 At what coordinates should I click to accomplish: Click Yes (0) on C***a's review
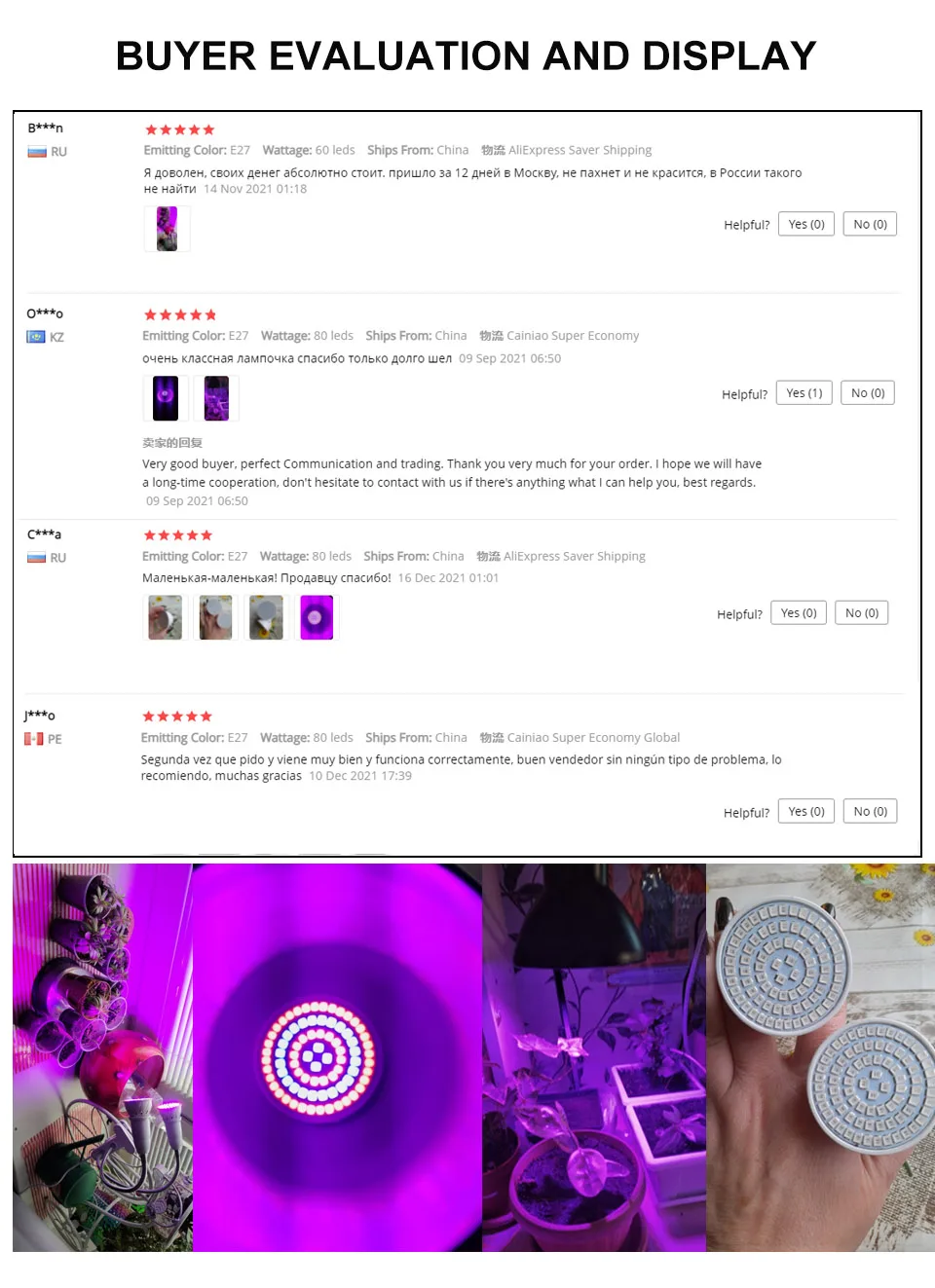(799, 613)
